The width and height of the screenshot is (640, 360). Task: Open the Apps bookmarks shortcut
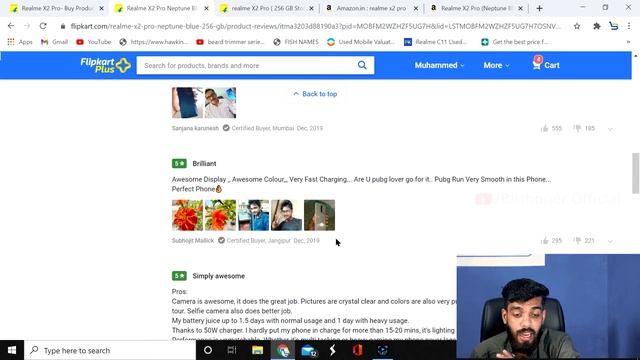(x=20, y=42)
